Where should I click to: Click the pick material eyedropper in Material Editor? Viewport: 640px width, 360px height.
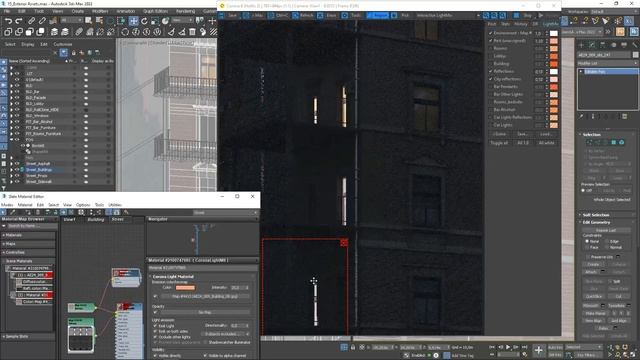tap(13, 212)
